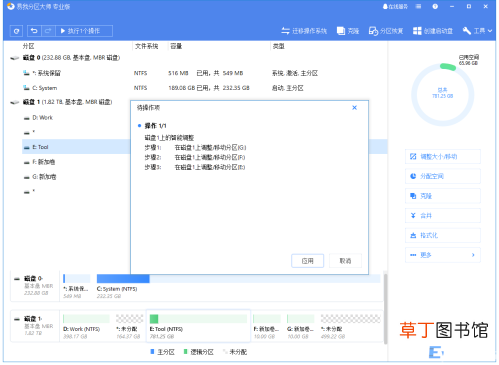Click the 容量 column header
499x365 pixels.
pyautogui.click(x=176, y=46)
